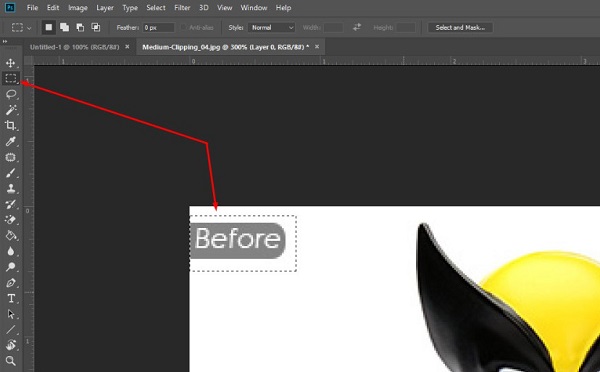Select the Crop tool
Image resolution: width=600 pixels, height=372 pixels.
click(11, 126)
